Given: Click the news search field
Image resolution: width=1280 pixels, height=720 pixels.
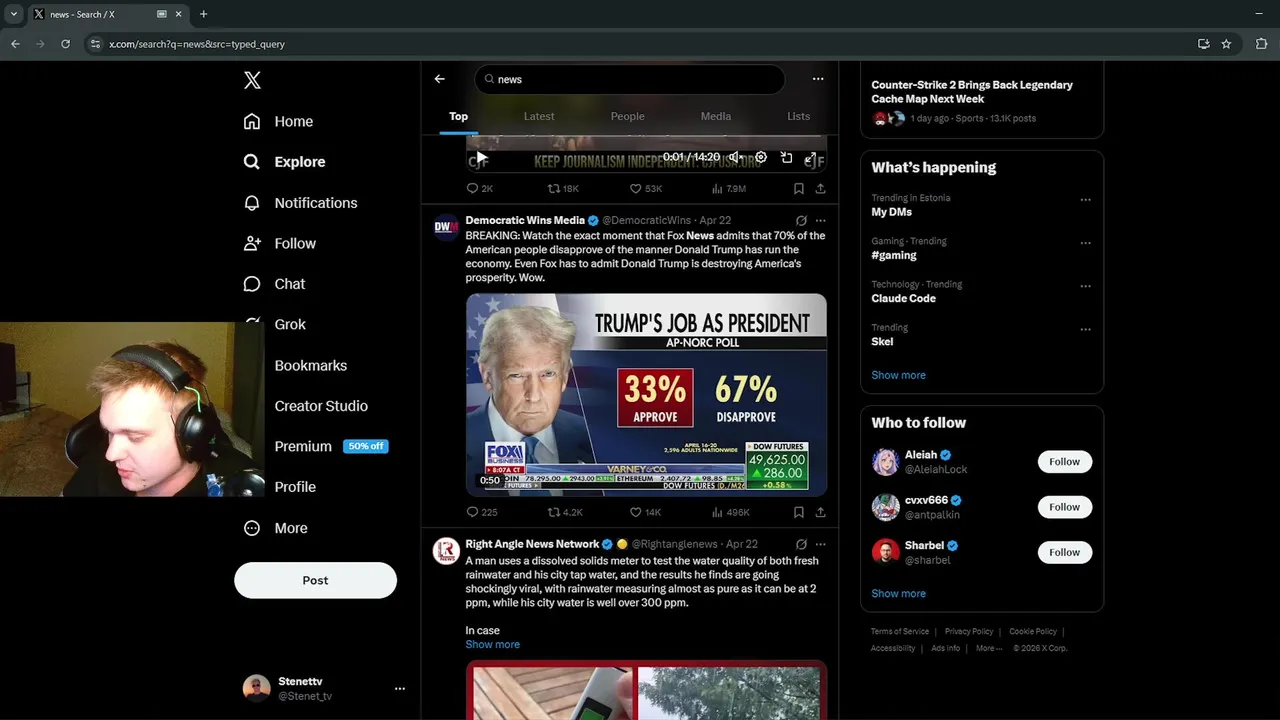Looking at the screenshot, I should tap(629, 79).
